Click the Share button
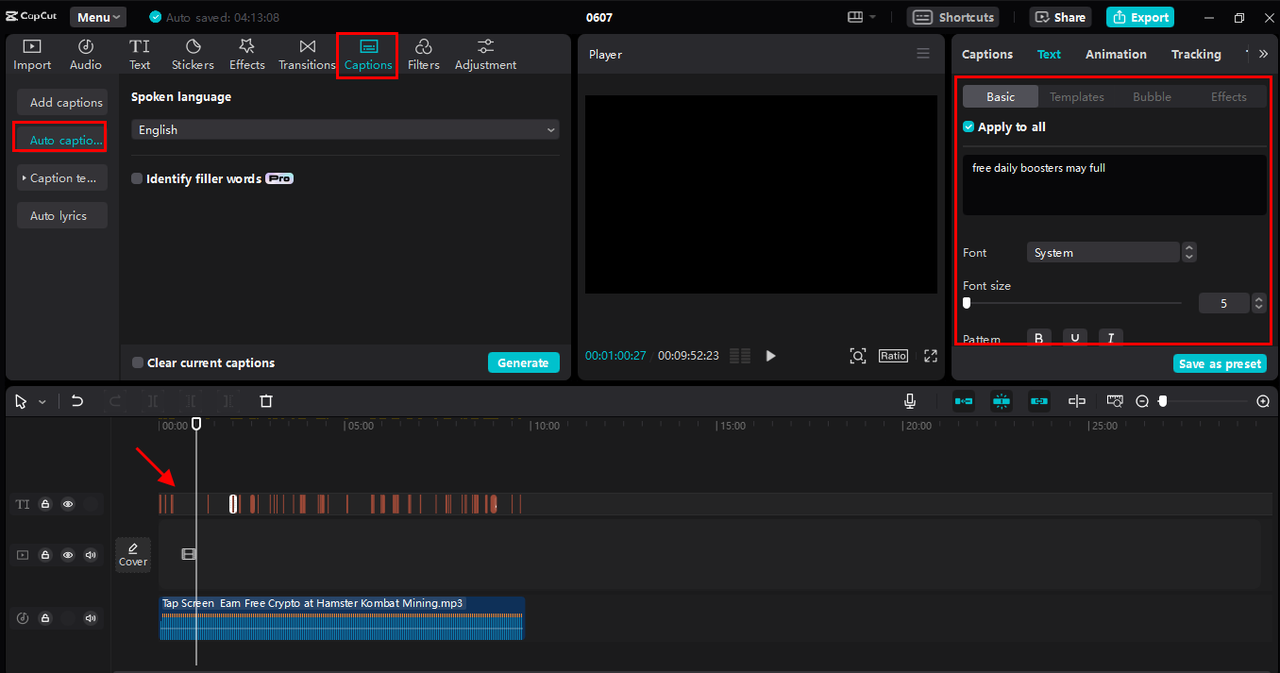 [x=1060, y=17]
